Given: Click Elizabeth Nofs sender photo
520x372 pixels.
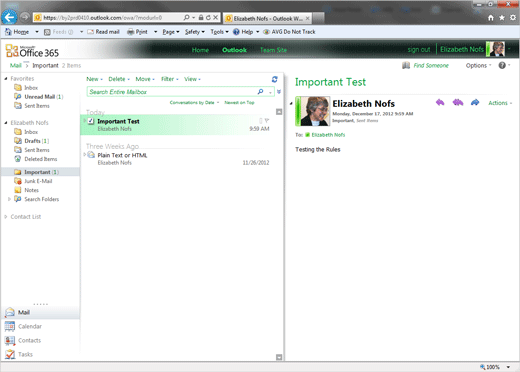Looking at the screenshot, I should pyautogui.click(x=315, y=111).
